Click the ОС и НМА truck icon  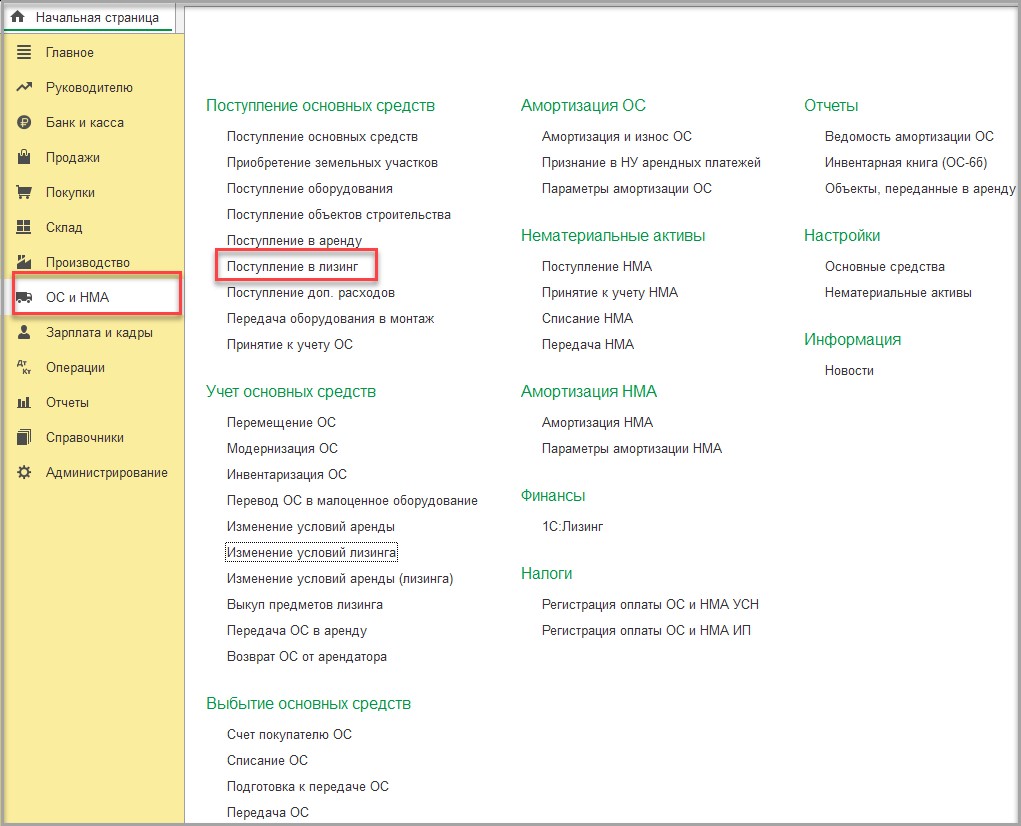tap(24, 297)
